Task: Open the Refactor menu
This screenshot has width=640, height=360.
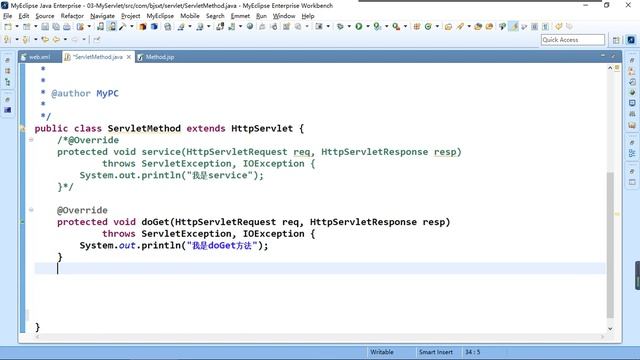Action: click(x=72, y=16)
